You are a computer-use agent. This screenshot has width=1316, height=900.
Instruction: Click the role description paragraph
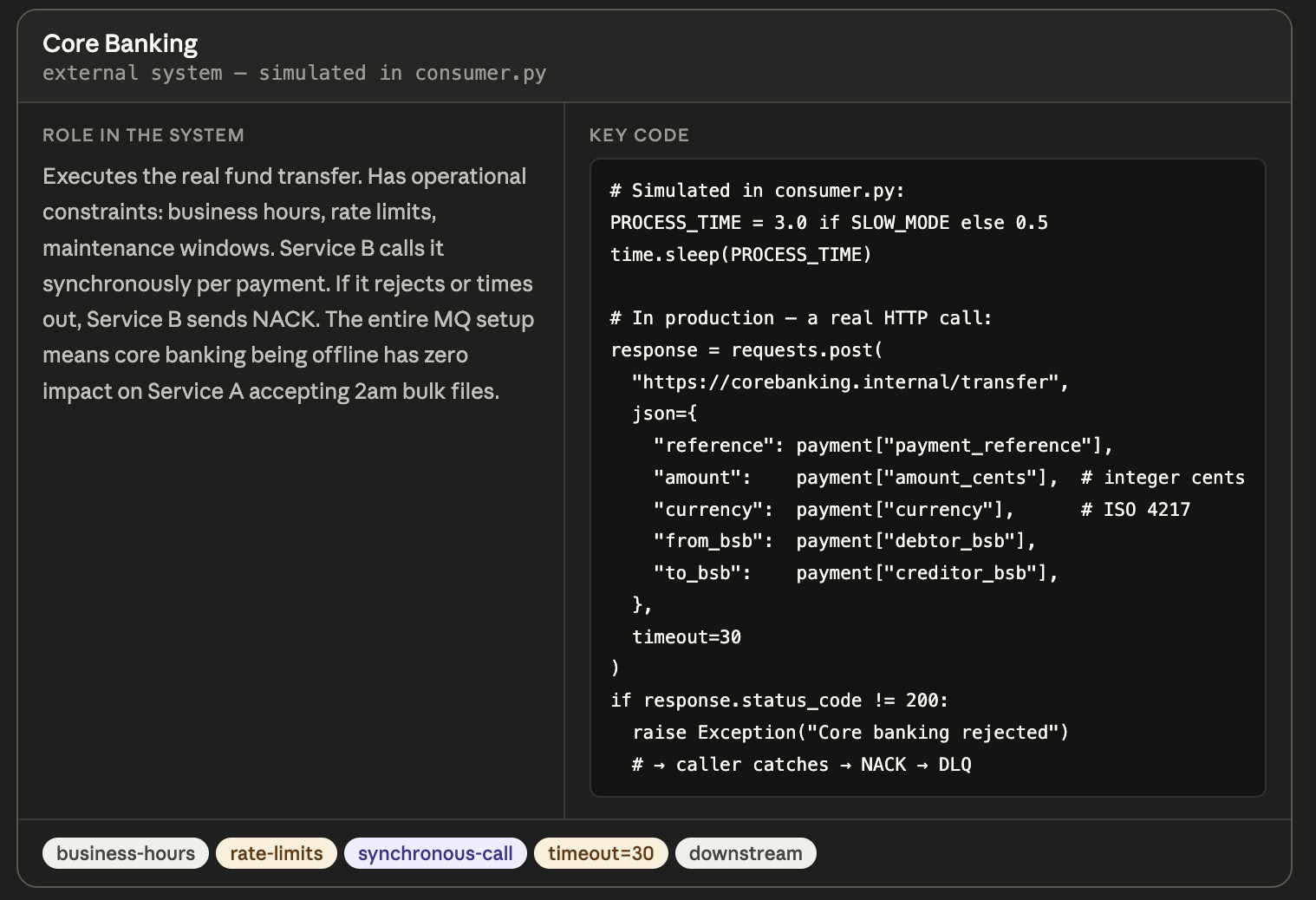click(289, 284)
